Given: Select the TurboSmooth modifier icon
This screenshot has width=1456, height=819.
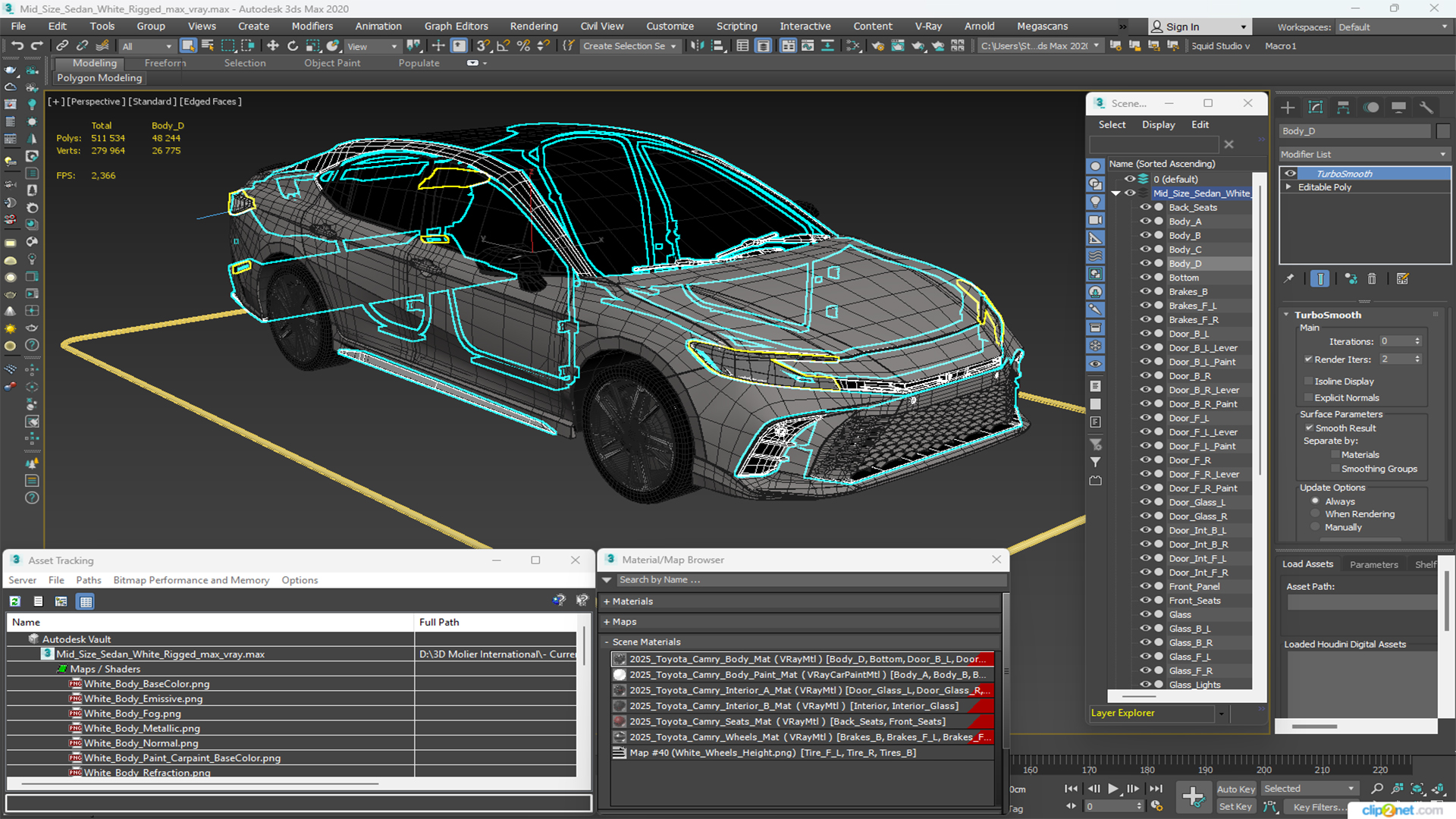Looking at the screenshot, I should click(x=1290, y=173).
